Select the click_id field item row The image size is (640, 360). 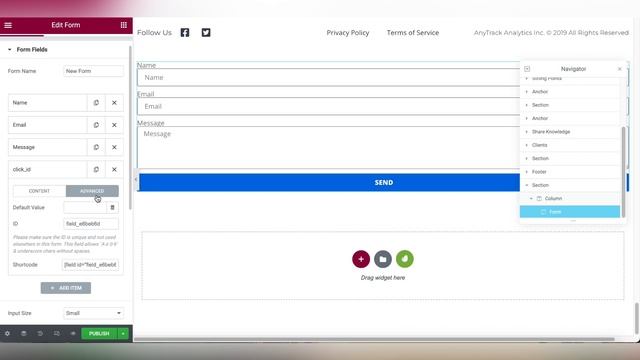(48, 169)
